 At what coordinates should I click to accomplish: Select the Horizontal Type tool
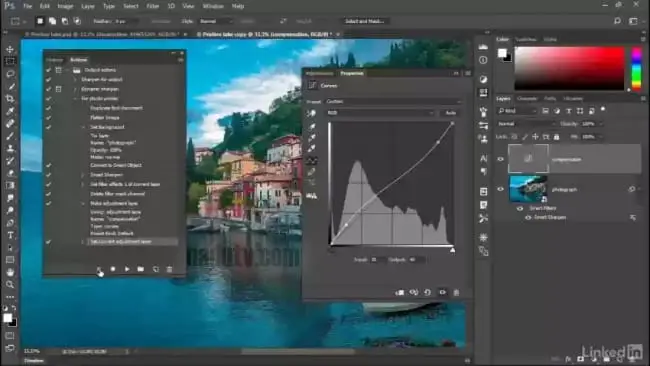10,235
